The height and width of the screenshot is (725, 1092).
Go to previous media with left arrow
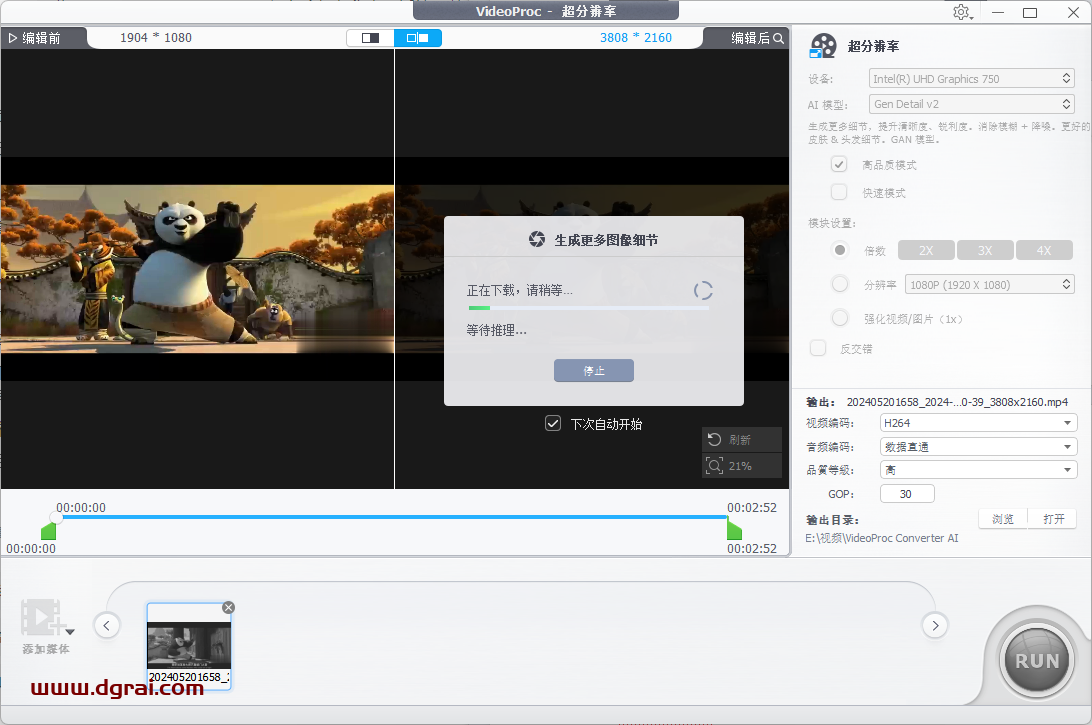[x=107, y=625]
